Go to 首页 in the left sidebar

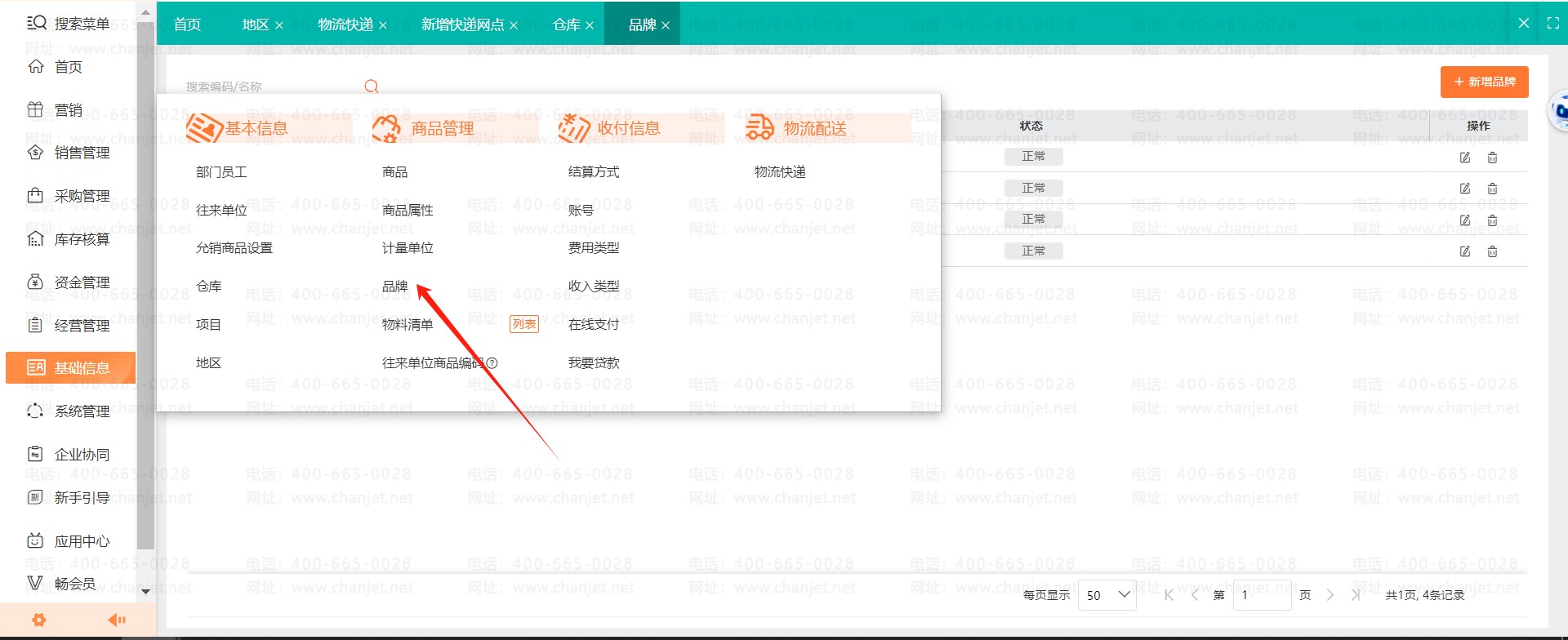56,67
